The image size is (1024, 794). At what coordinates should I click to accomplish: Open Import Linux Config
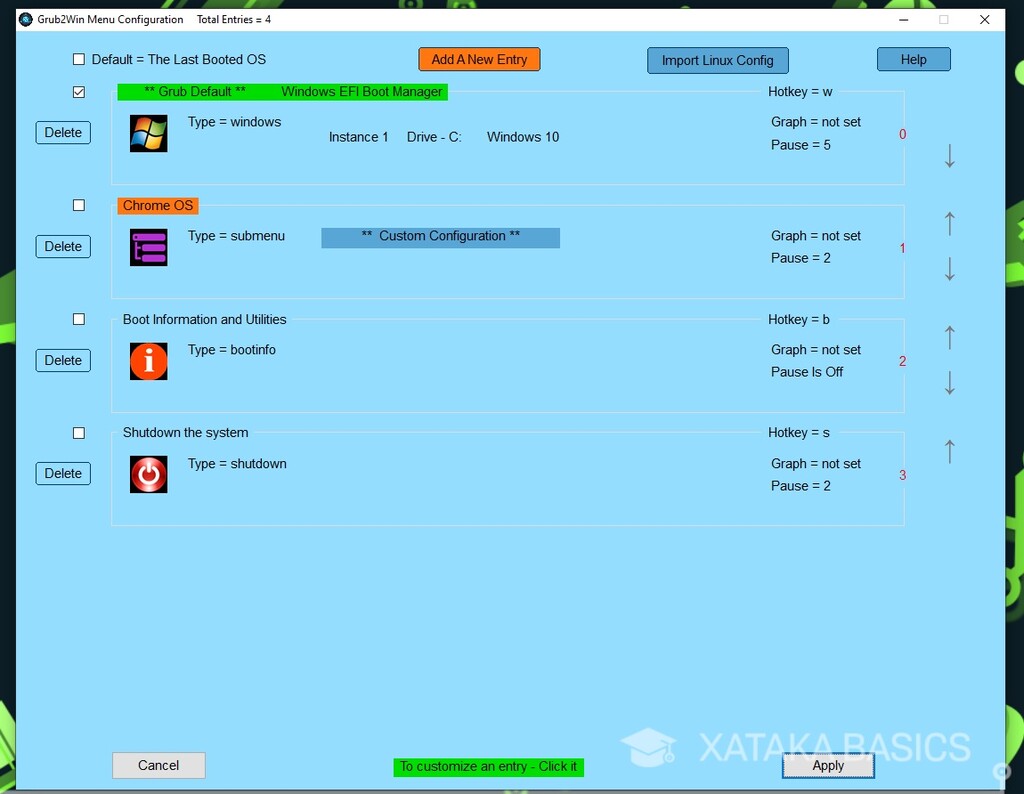[x=717, y=60]
